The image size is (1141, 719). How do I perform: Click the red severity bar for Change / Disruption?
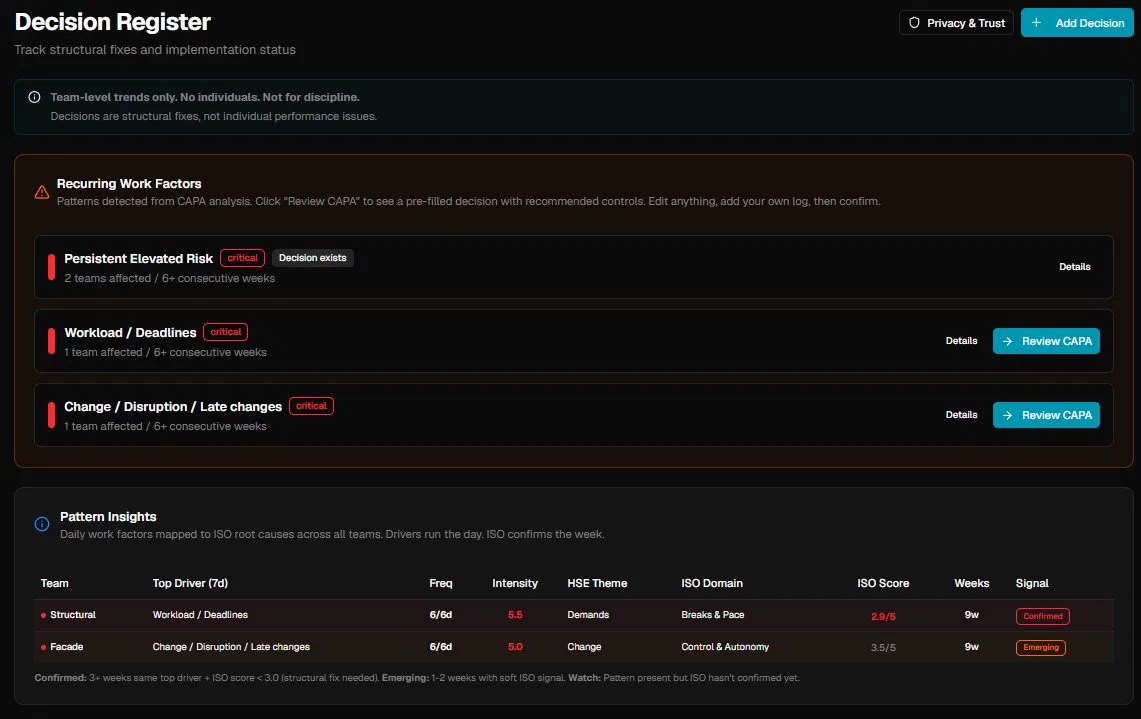point(52,416)
